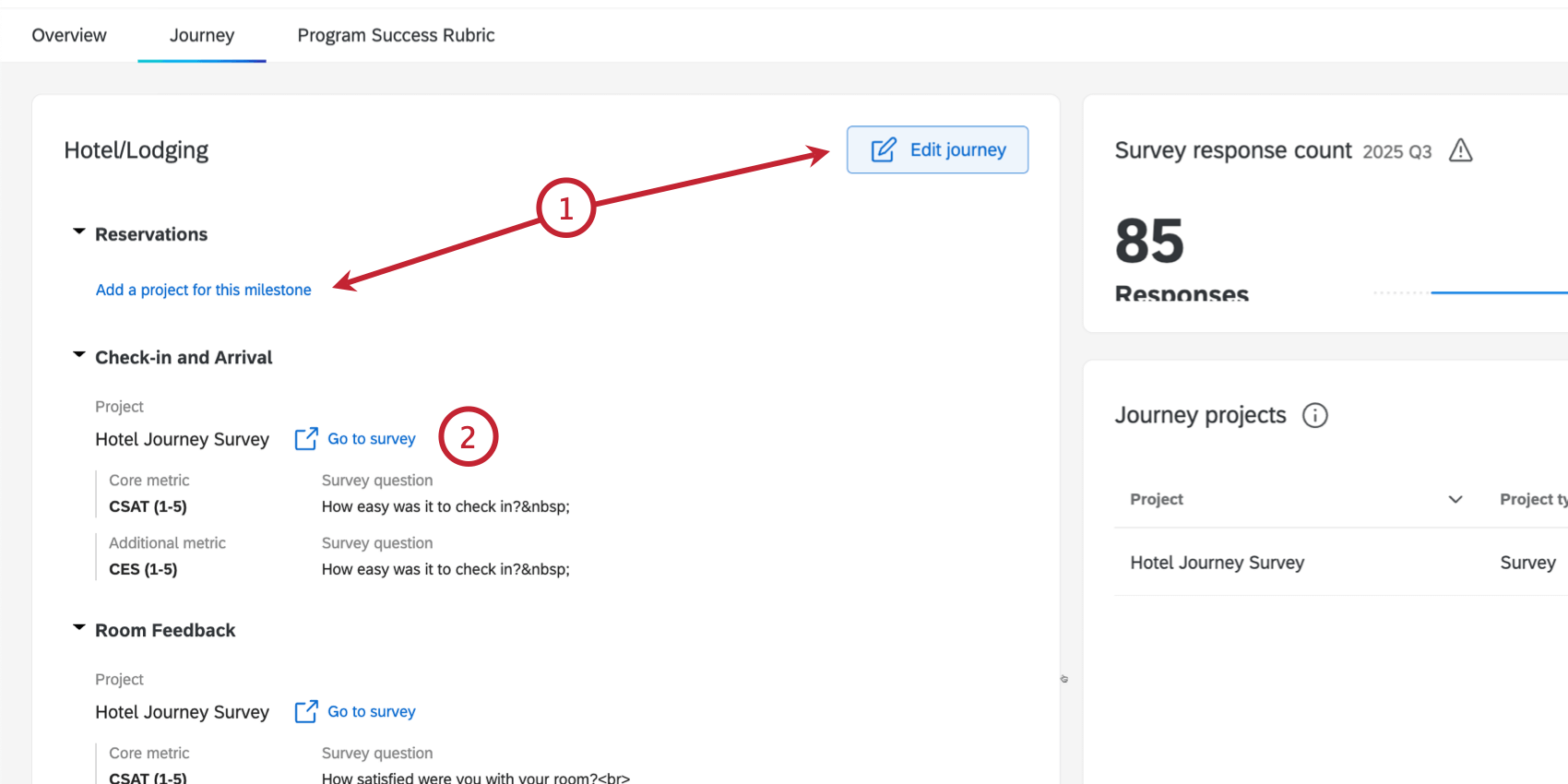Click the Edit journey button label
1568x784 pixels.
957,149
